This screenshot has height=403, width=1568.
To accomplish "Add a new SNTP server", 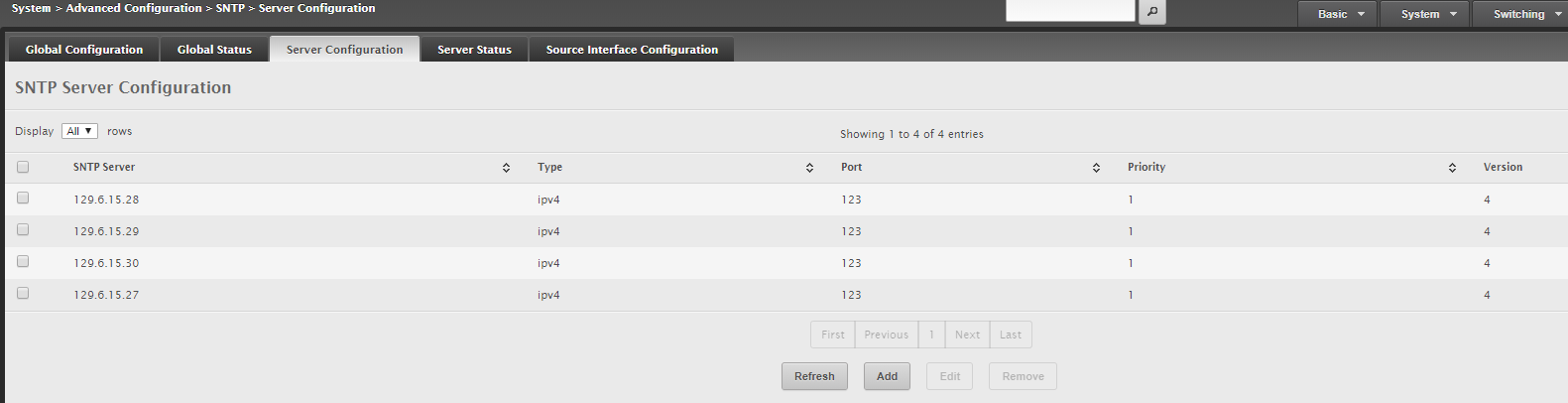I will coord(887,376).
